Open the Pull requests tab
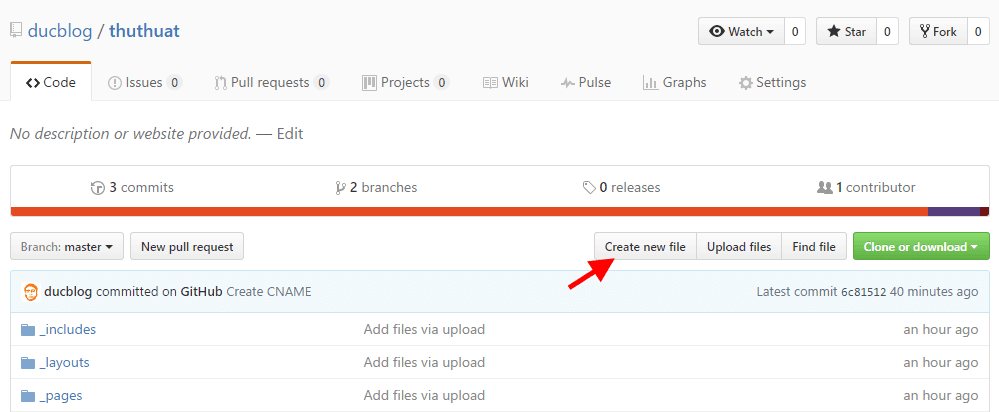This screenshot has height=412, width=999. click(x=272, y=83)
